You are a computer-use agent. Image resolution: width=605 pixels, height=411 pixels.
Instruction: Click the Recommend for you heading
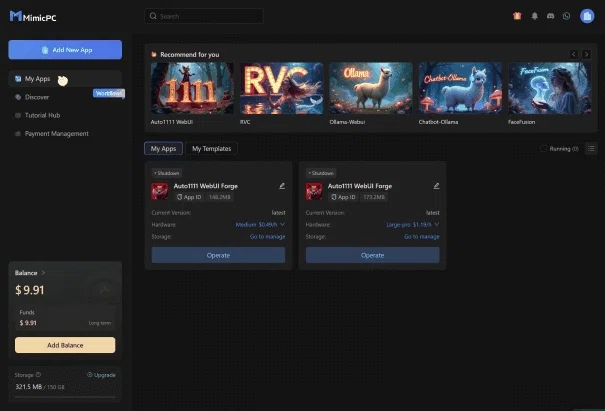(x=190, y=55)
